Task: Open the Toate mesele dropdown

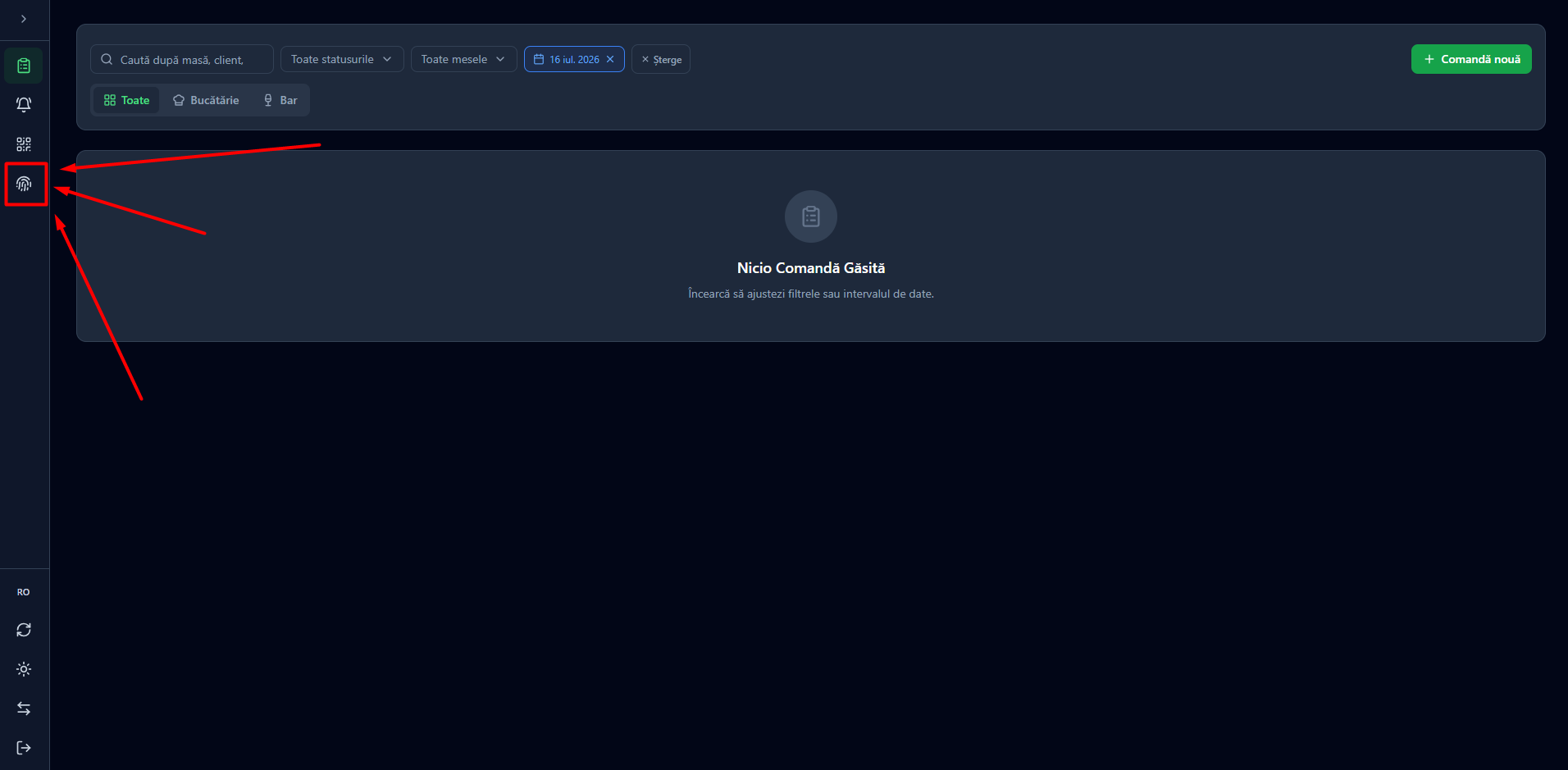Action: pos(463,59)
